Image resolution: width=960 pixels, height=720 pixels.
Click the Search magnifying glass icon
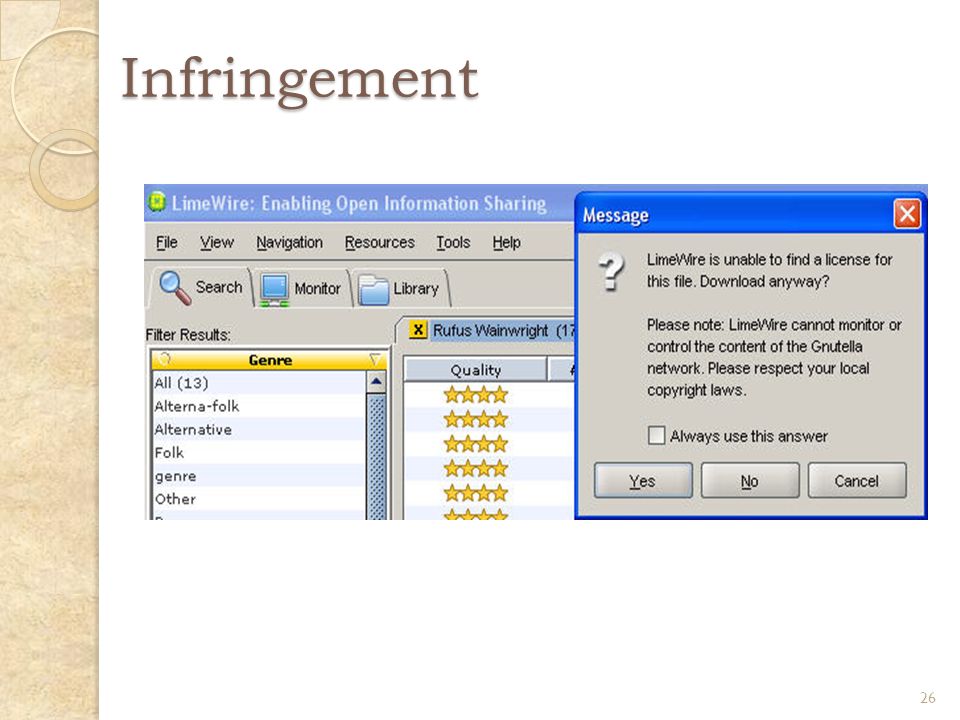pos(175,288)
